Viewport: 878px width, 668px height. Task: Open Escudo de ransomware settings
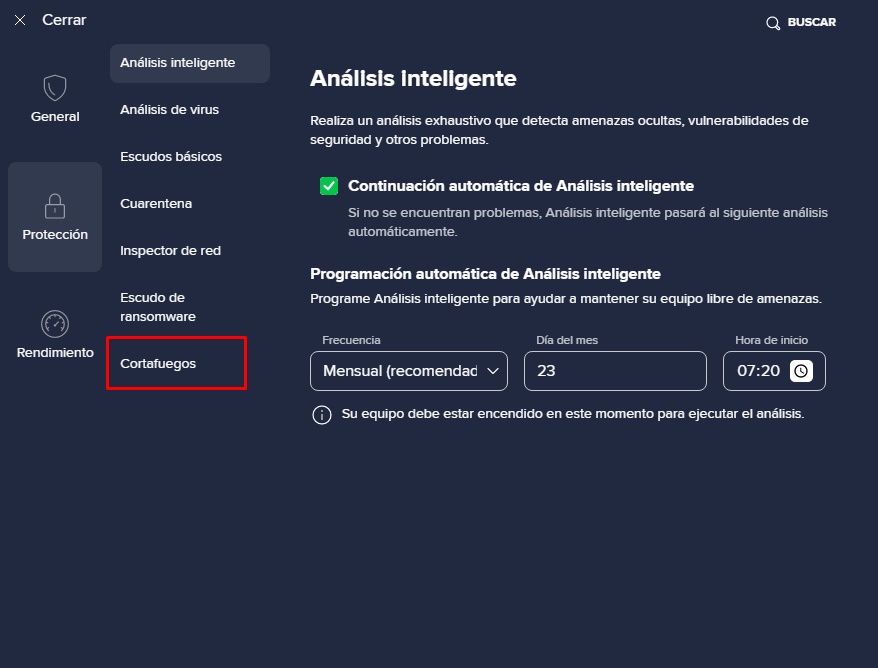(x=158, y=307)
